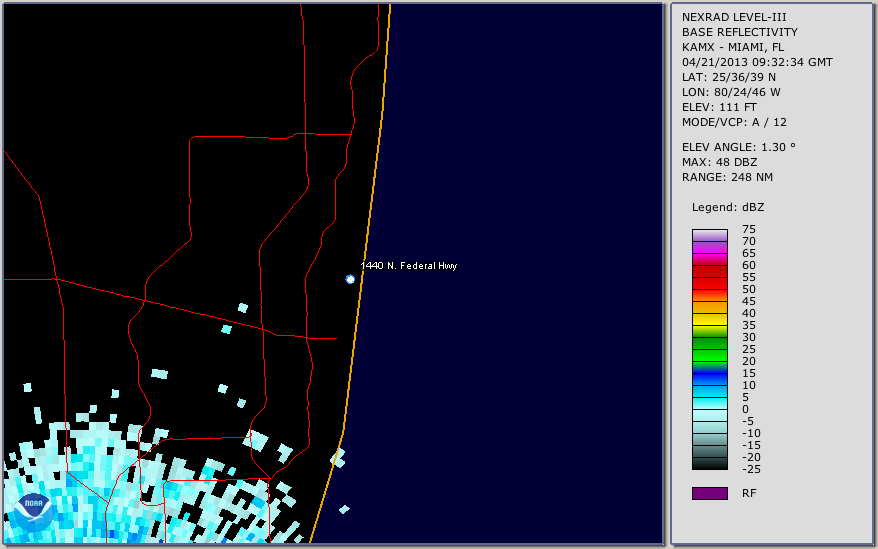
Task: Click the 20 dBZ green legend swatch
Action: (x=710, y=355)
